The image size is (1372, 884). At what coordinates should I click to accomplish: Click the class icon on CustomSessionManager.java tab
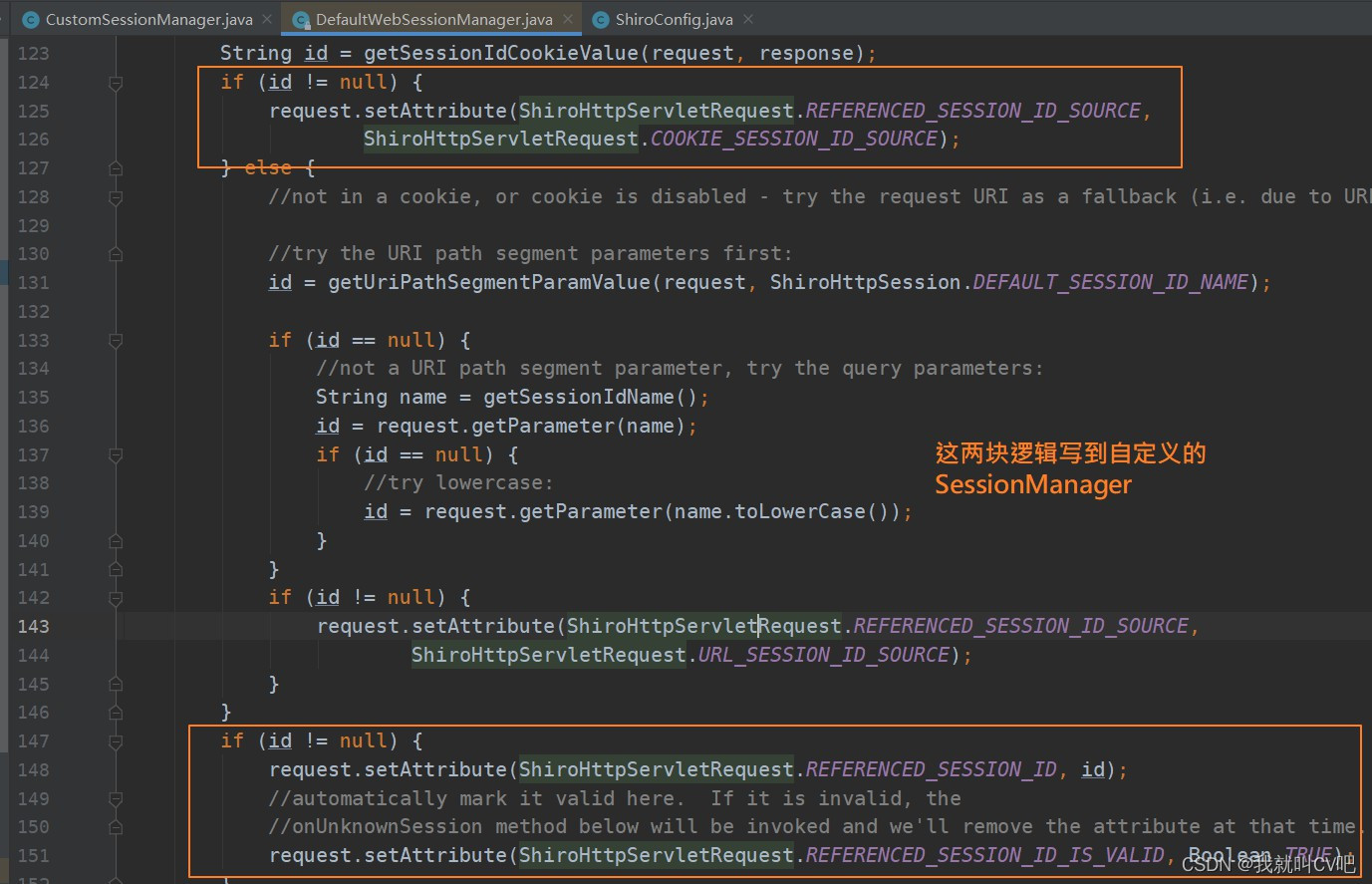[x=31, y=19]
